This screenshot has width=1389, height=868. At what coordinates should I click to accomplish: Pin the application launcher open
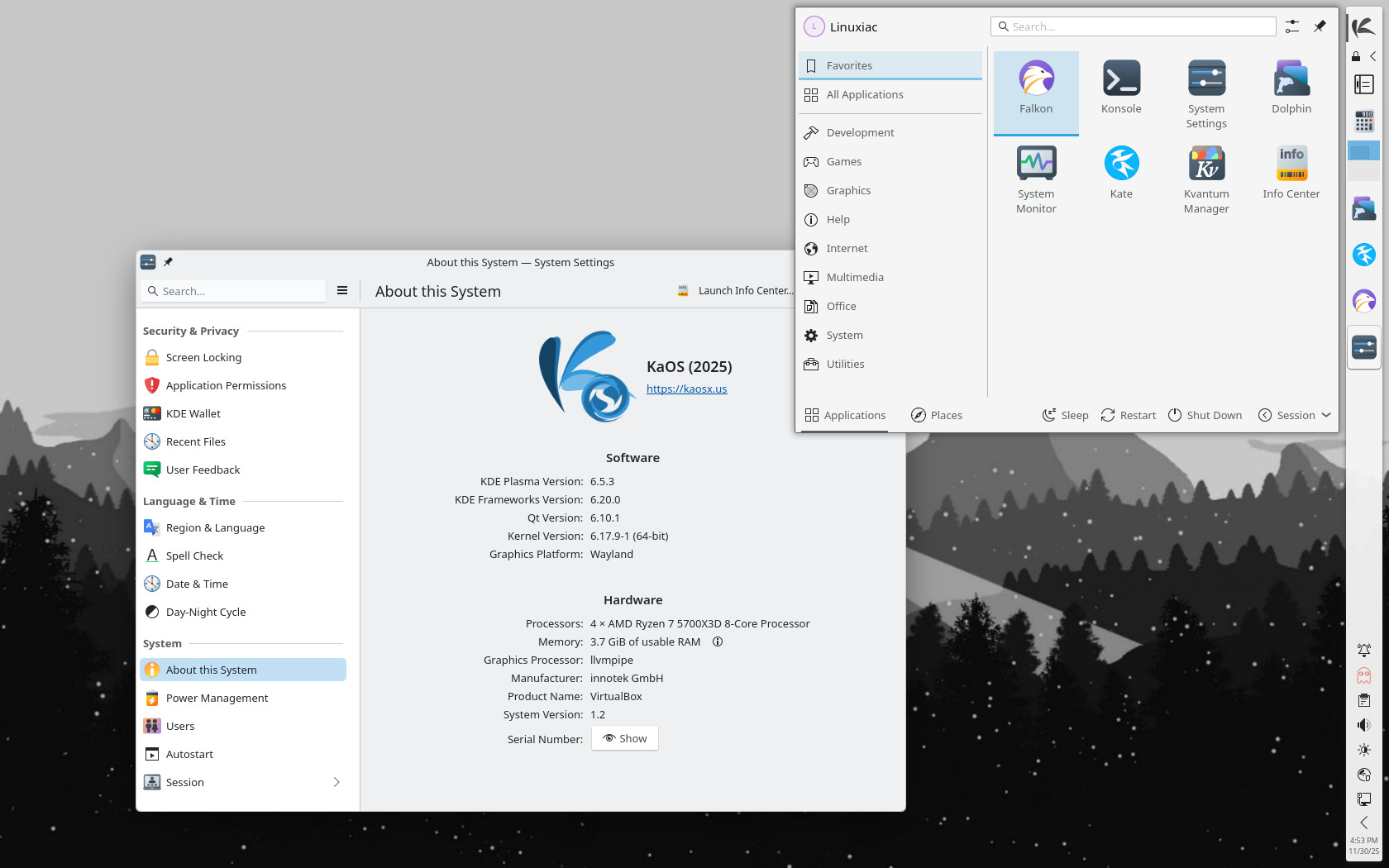click(1320, 26)
